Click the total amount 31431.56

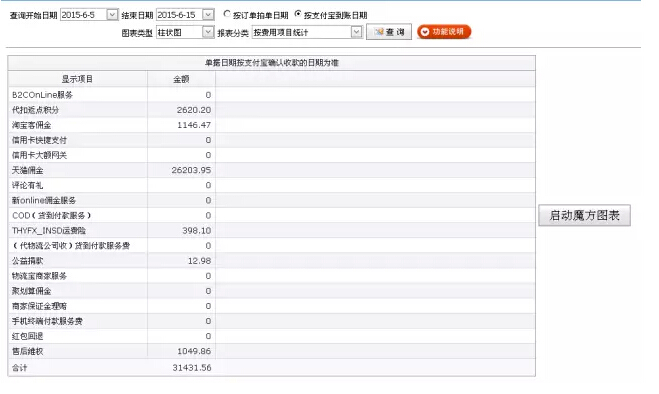192,368
